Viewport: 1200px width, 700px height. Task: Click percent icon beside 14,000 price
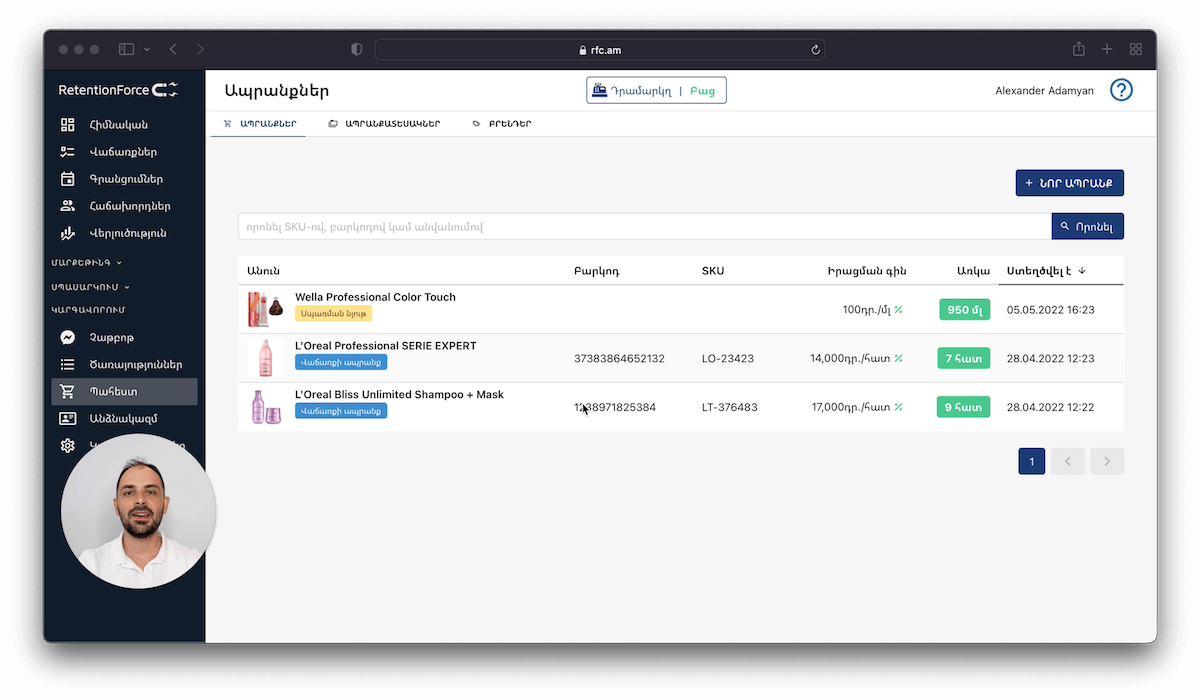pos(898,358)
